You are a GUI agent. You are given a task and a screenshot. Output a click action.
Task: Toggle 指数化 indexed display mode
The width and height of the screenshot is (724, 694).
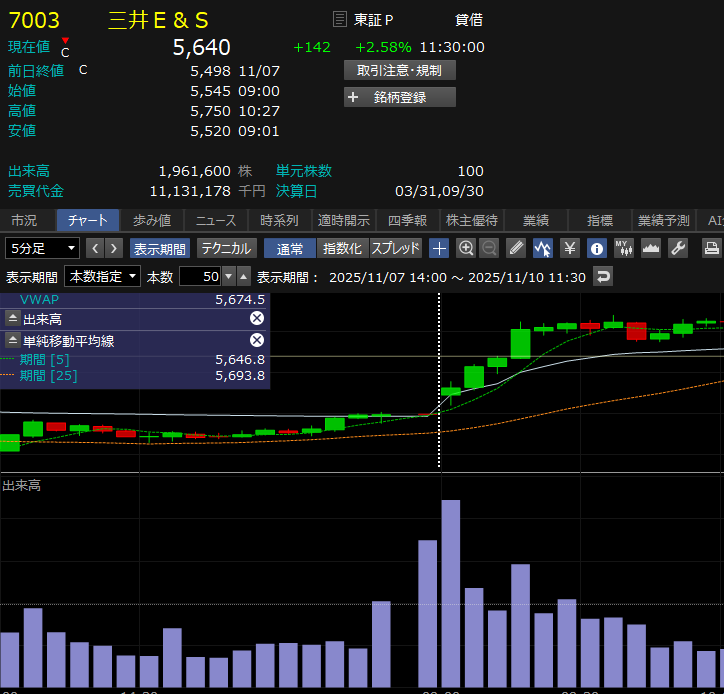pyautogui.click(x=343, y=248)
